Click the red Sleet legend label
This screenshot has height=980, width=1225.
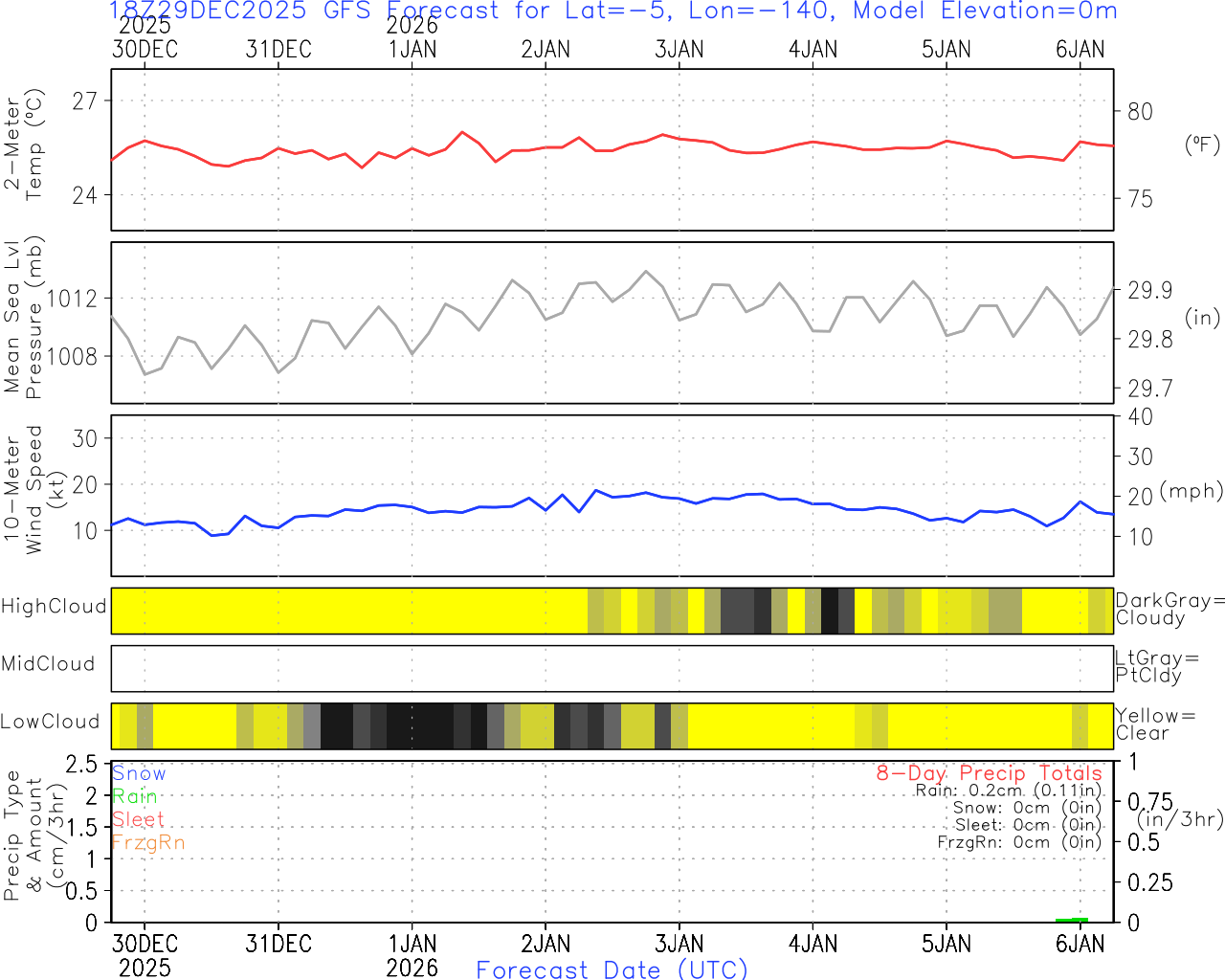(138, 819)
